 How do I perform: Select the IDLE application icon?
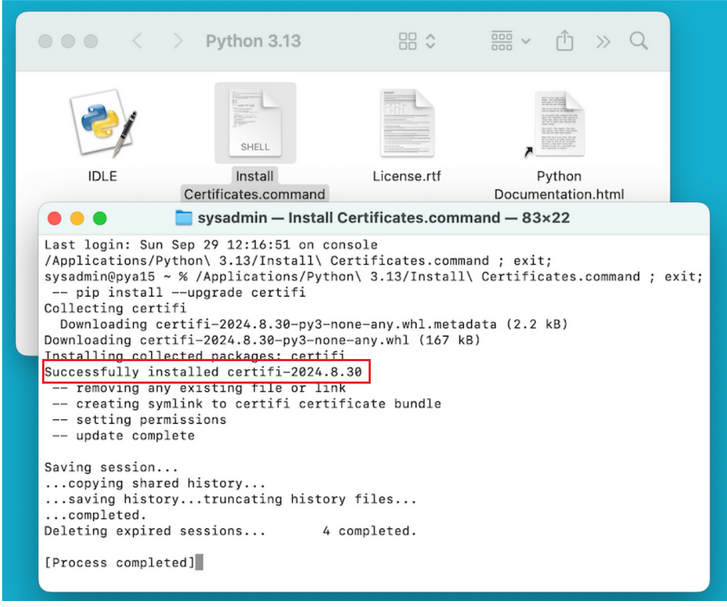pyautogui.click(x=102, y=123)
